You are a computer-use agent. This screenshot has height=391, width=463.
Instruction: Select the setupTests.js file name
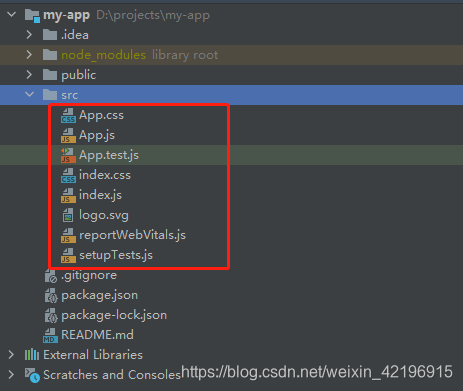click(x=116, y=255)
